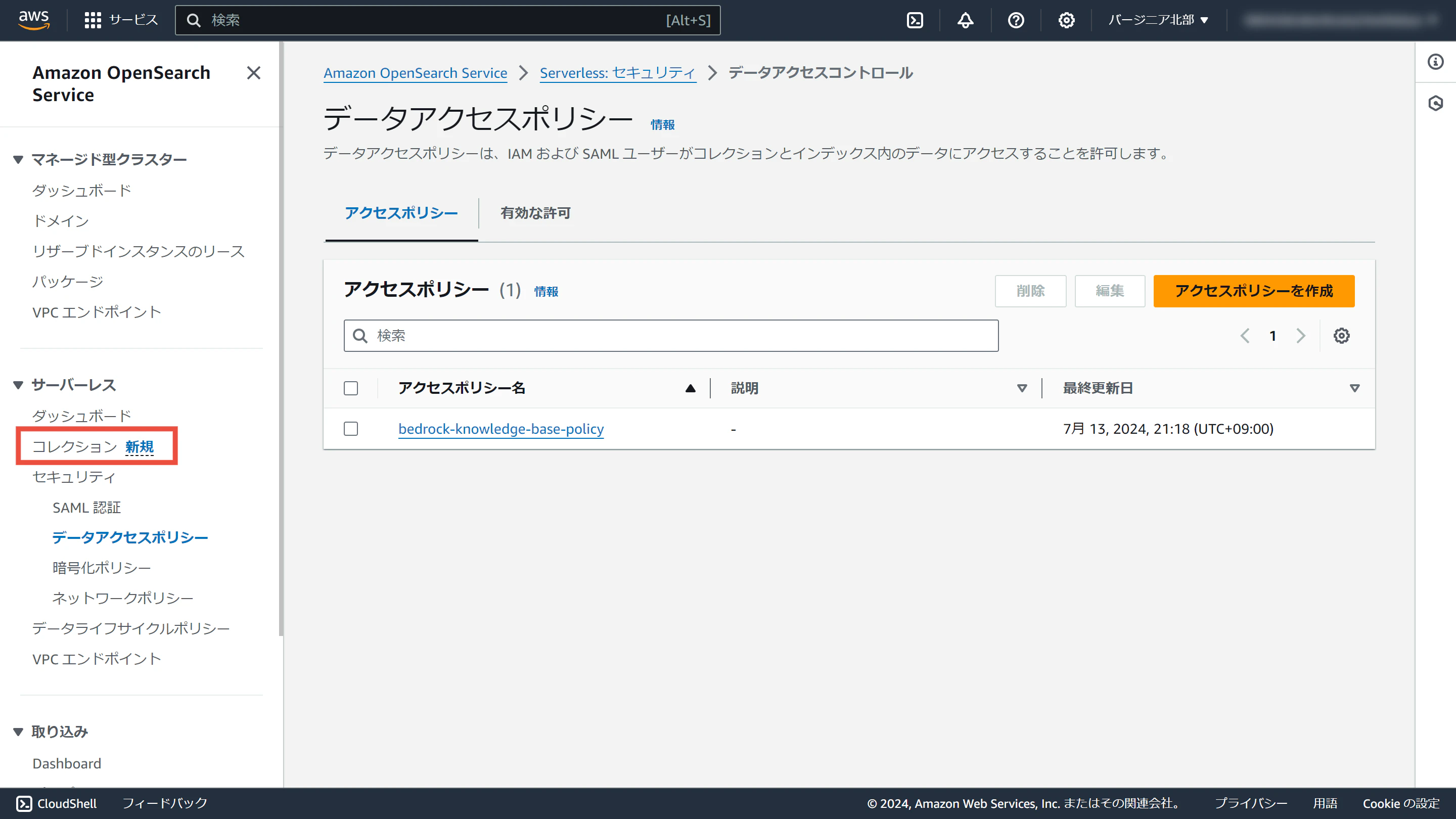Open 用語 in the footer
The image size is (1456, 819).
(x=1325, y=803)
